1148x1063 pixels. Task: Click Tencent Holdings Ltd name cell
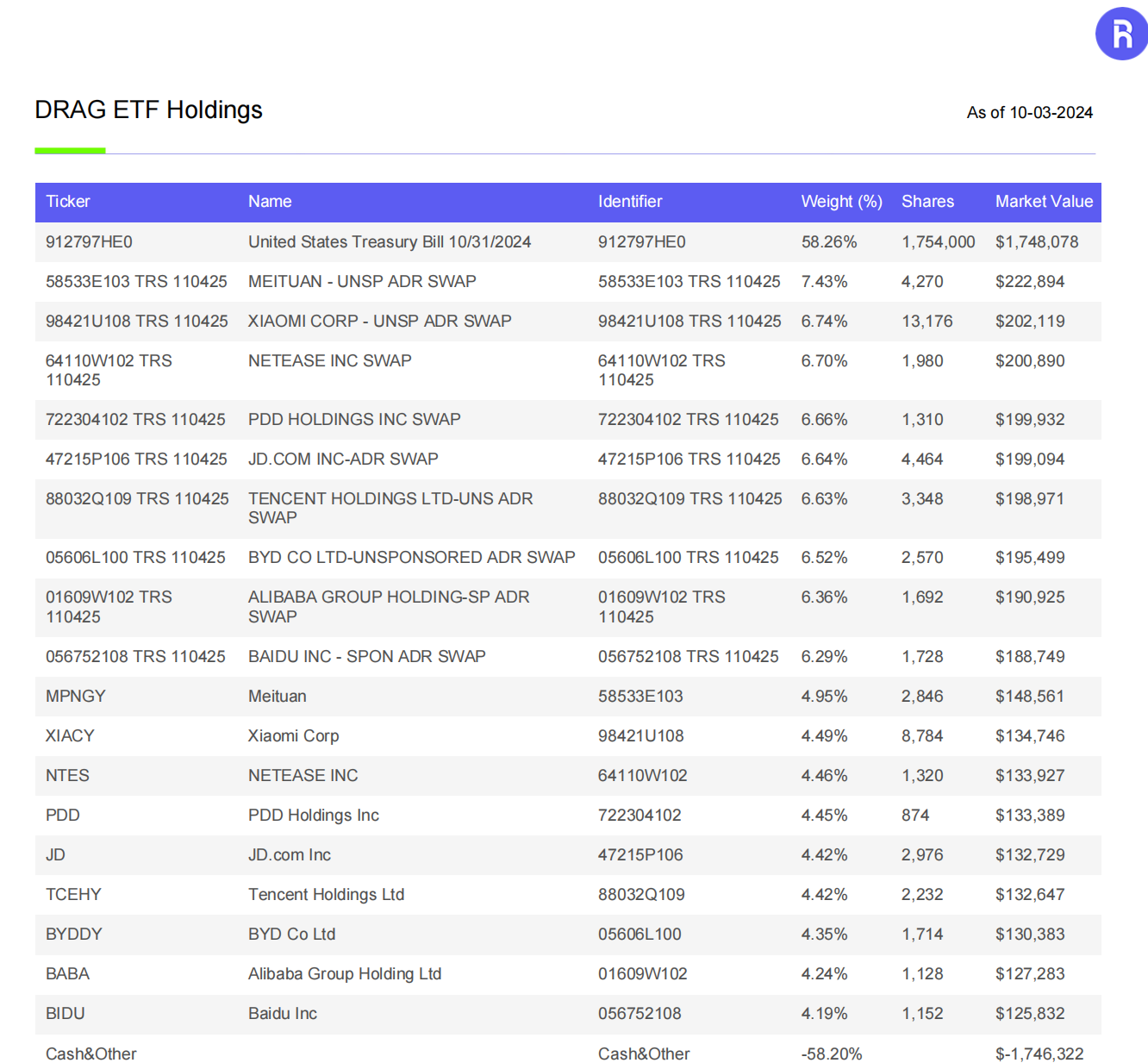(x=327, y=895)
